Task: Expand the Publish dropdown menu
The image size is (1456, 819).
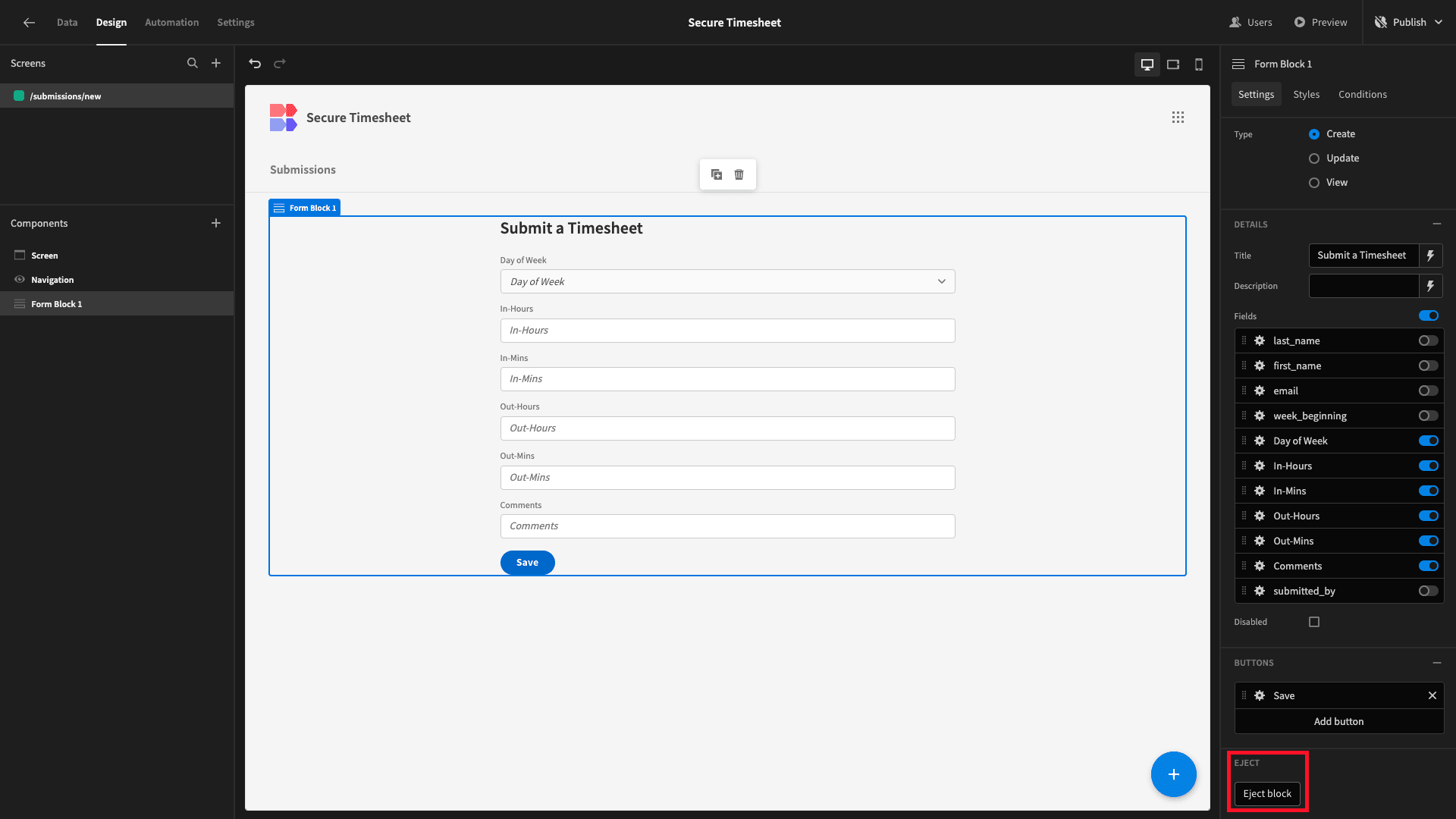Action: tap(1439, 23)
